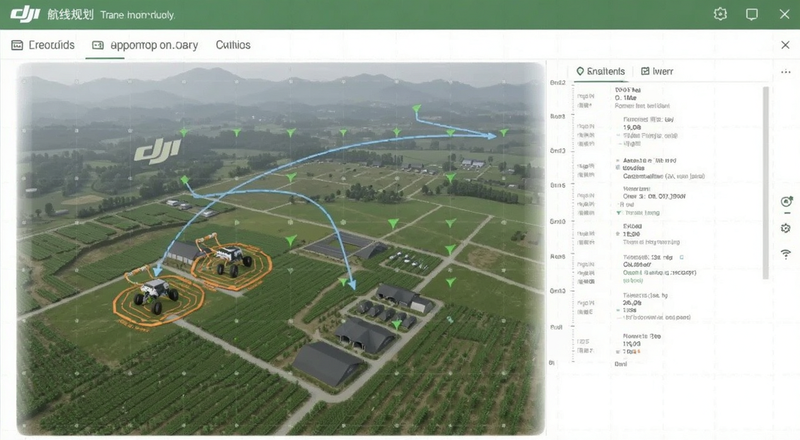
Task: Click the Wi-Fi signal icon on right edge
Action: tap(786, 254)
